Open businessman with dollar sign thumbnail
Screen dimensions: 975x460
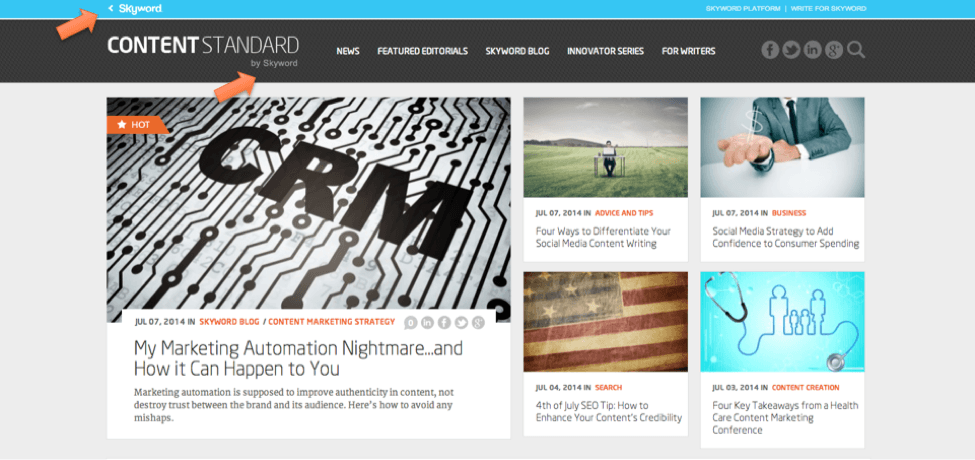point(782,147)
